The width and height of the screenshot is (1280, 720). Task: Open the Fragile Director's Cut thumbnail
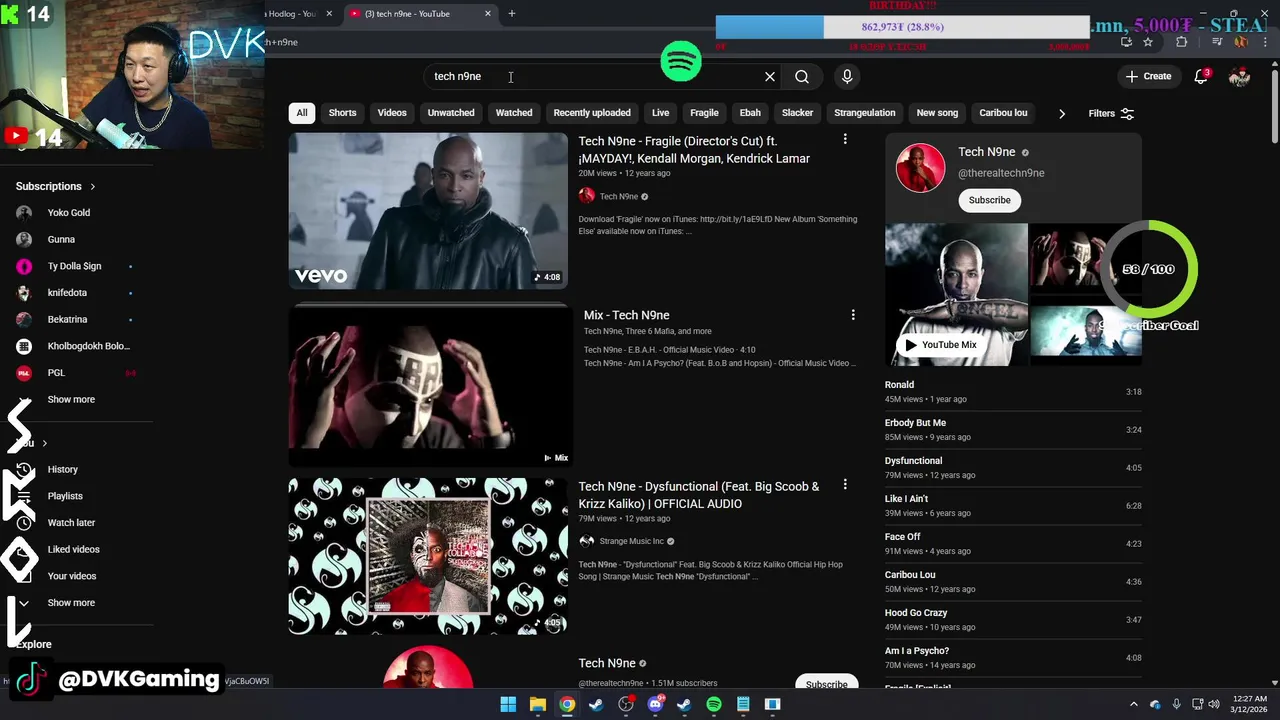[x=428, y=211]
